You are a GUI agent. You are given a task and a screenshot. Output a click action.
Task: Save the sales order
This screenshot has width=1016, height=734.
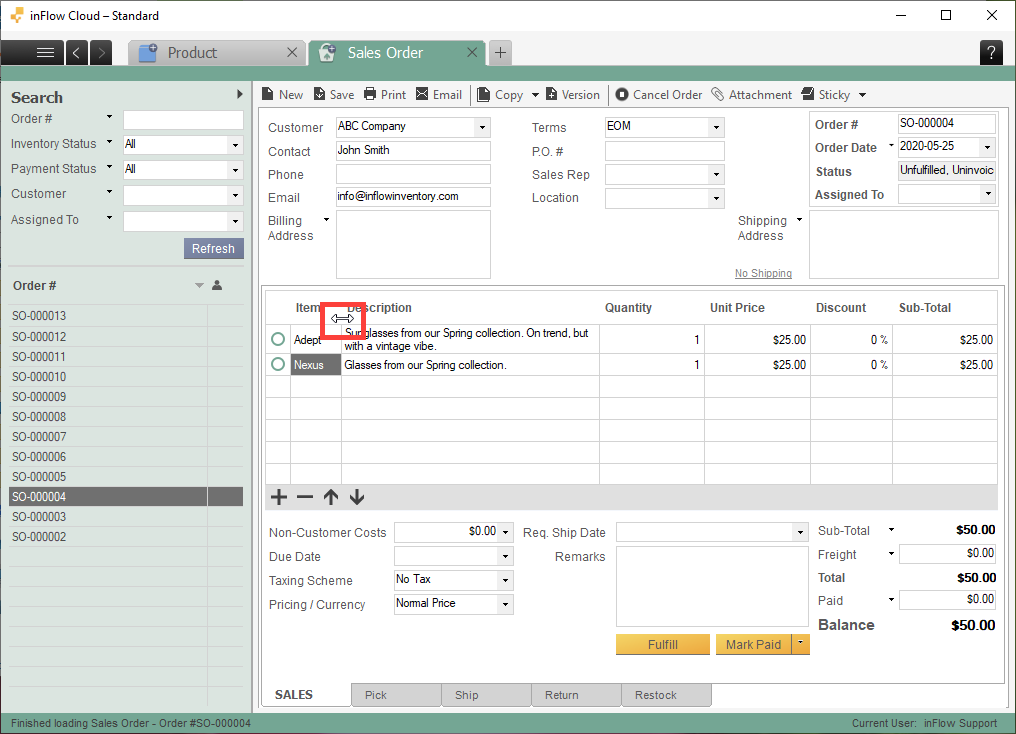334,95
